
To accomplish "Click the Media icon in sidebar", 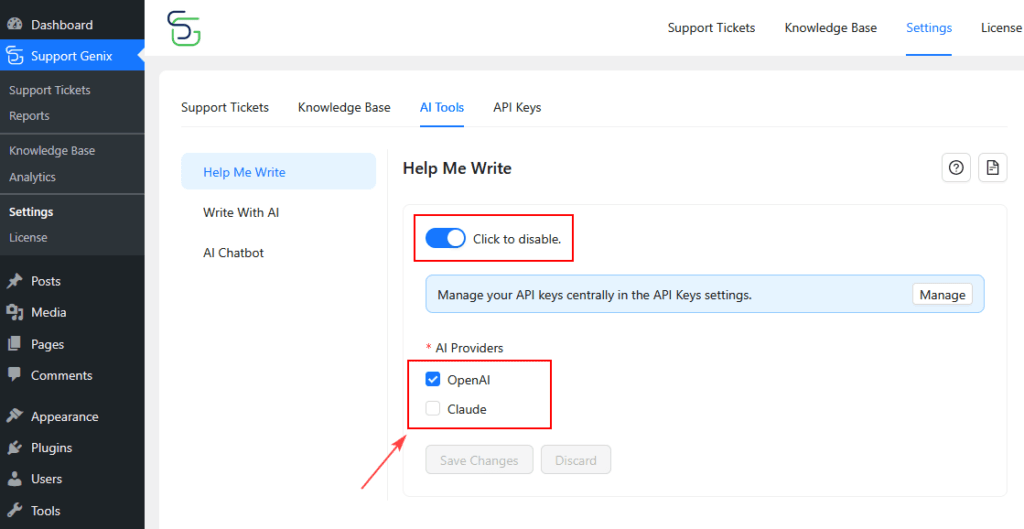I will 14,312.
